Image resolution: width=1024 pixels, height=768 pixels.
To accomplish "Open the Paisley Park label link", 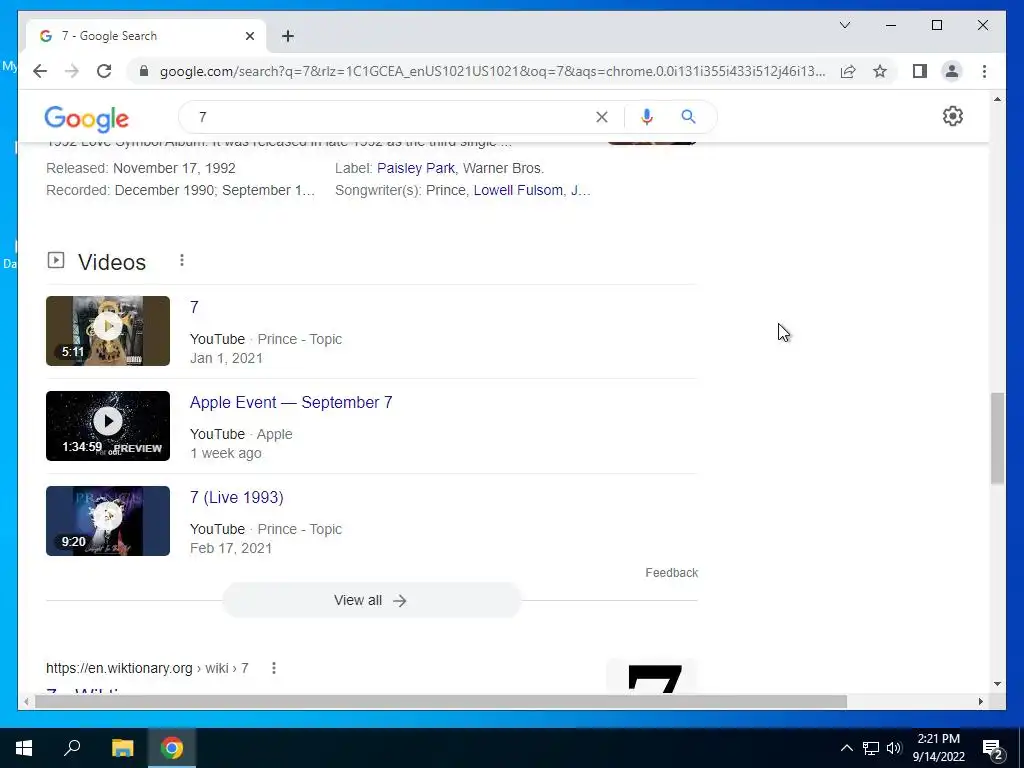I will pyautogui.click(x=415, y=168).
